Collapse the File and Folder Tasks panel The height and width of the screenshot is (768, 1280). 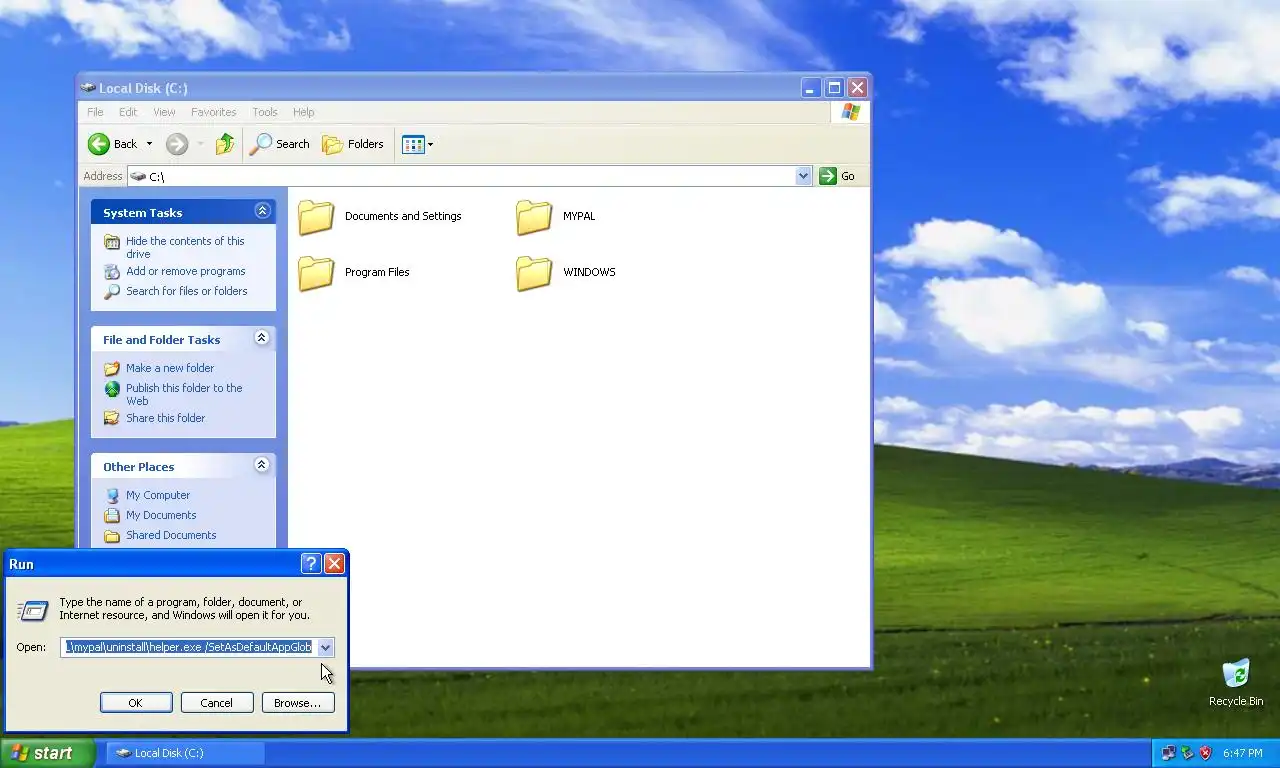(x=262, y=338)
